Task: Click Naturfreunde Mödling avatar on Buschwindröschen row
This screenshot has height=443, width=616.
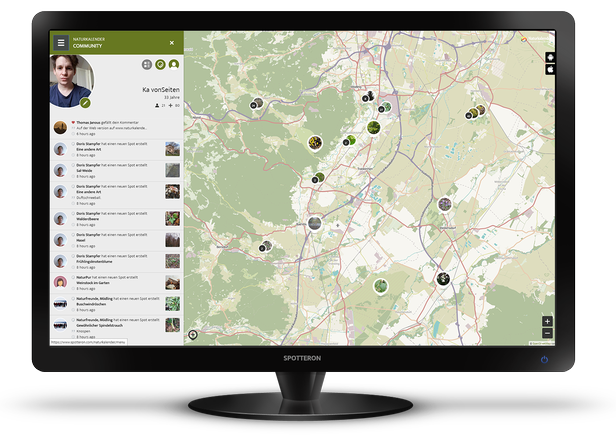Action: point(60,304)
